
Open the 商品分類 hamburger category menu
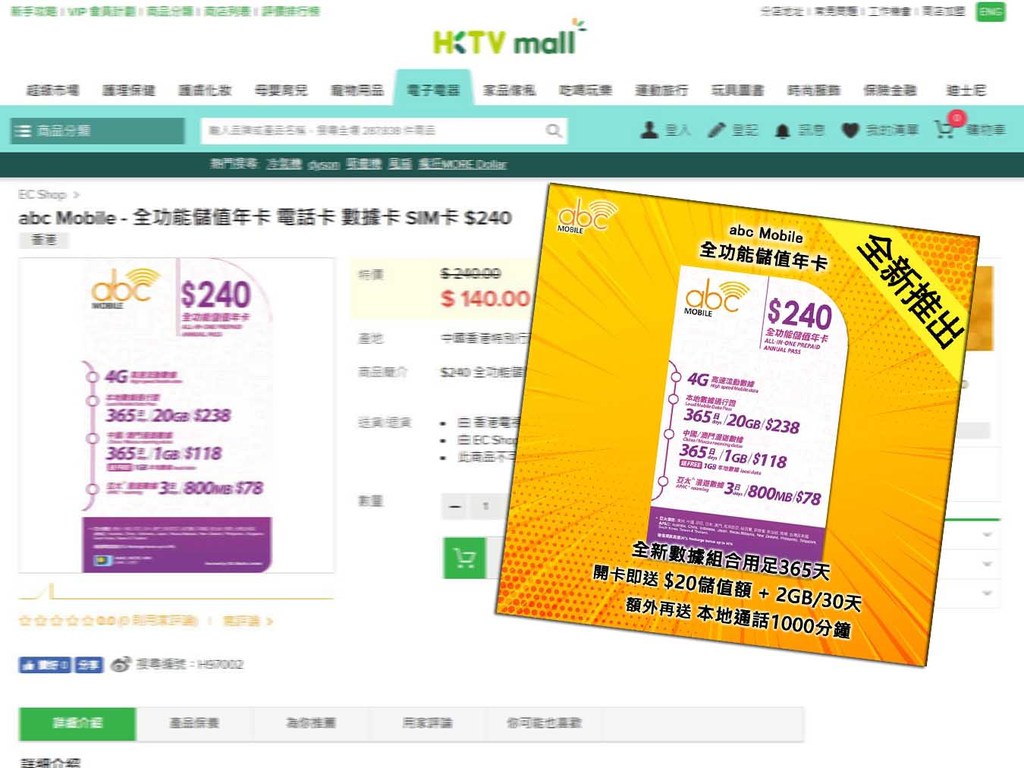(97, 131)
